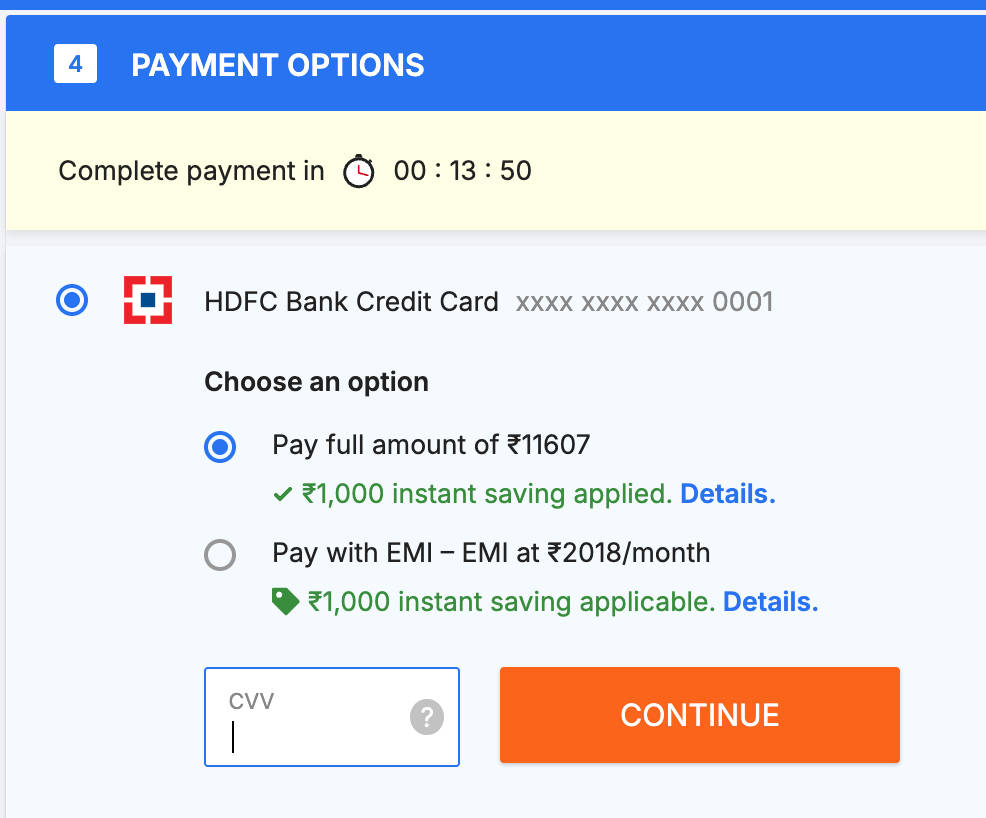Click the green checkmark saving icon

pos(283,494)
